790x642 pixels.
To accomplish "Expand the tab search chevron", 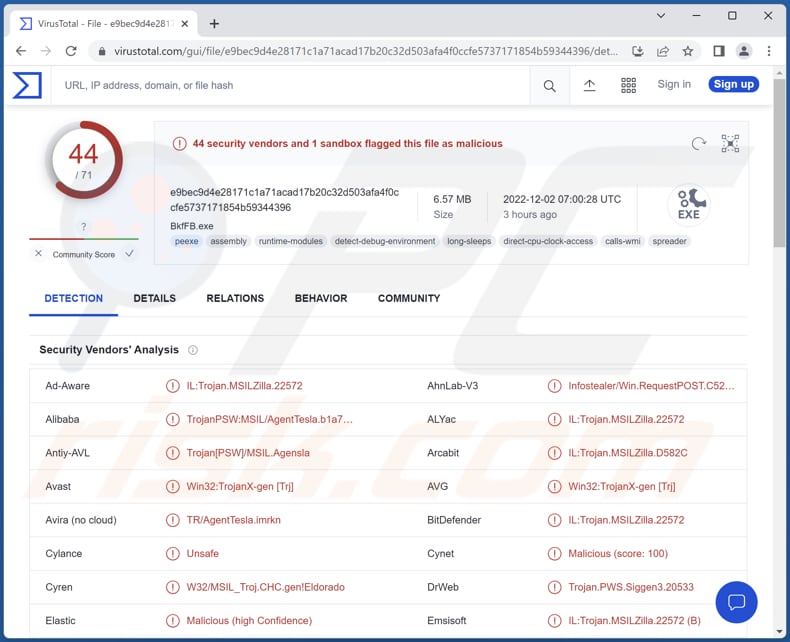I will tap(661, 16).
